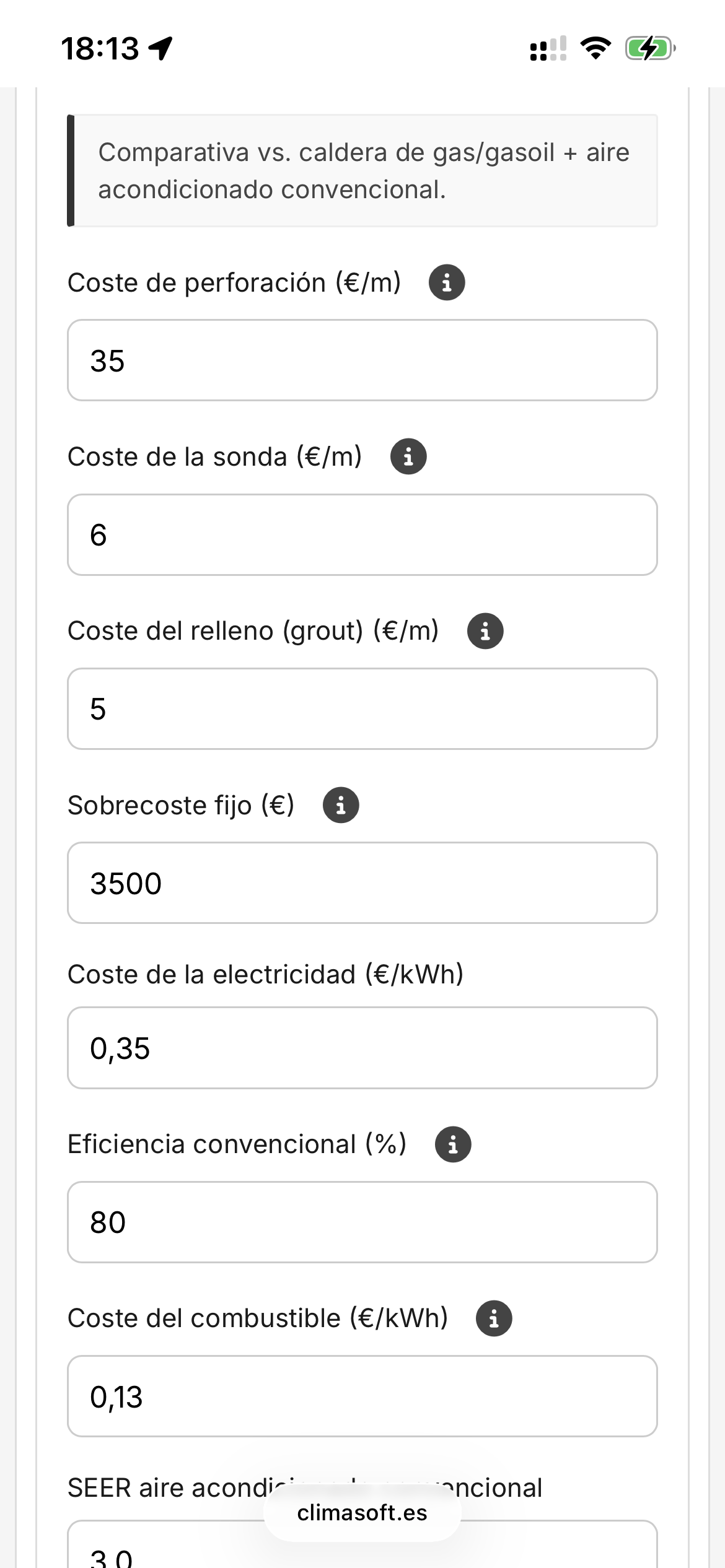Tap the Sobrecoste fijo info icon
The width and height of the screenshot is (725, 1568).
(341, 805)
